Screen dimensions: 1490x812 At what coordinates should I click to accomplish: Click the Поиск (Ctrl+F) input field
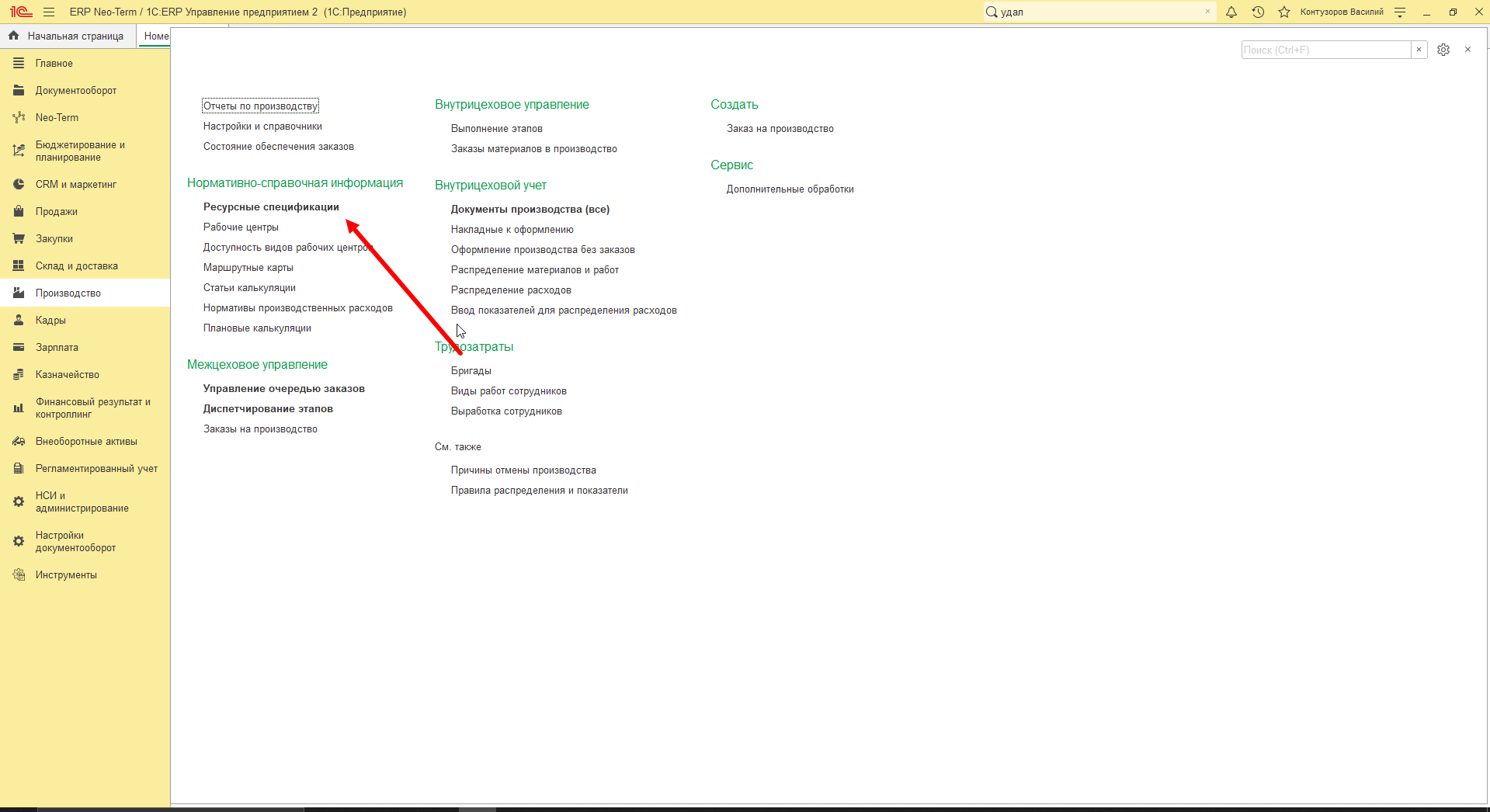pyautogui.click(x=1326, y=50)
